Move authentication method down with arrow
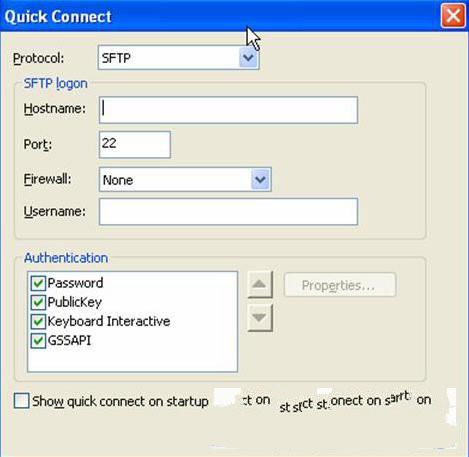Viewport: 469px width, 457px height. (260, 318)
